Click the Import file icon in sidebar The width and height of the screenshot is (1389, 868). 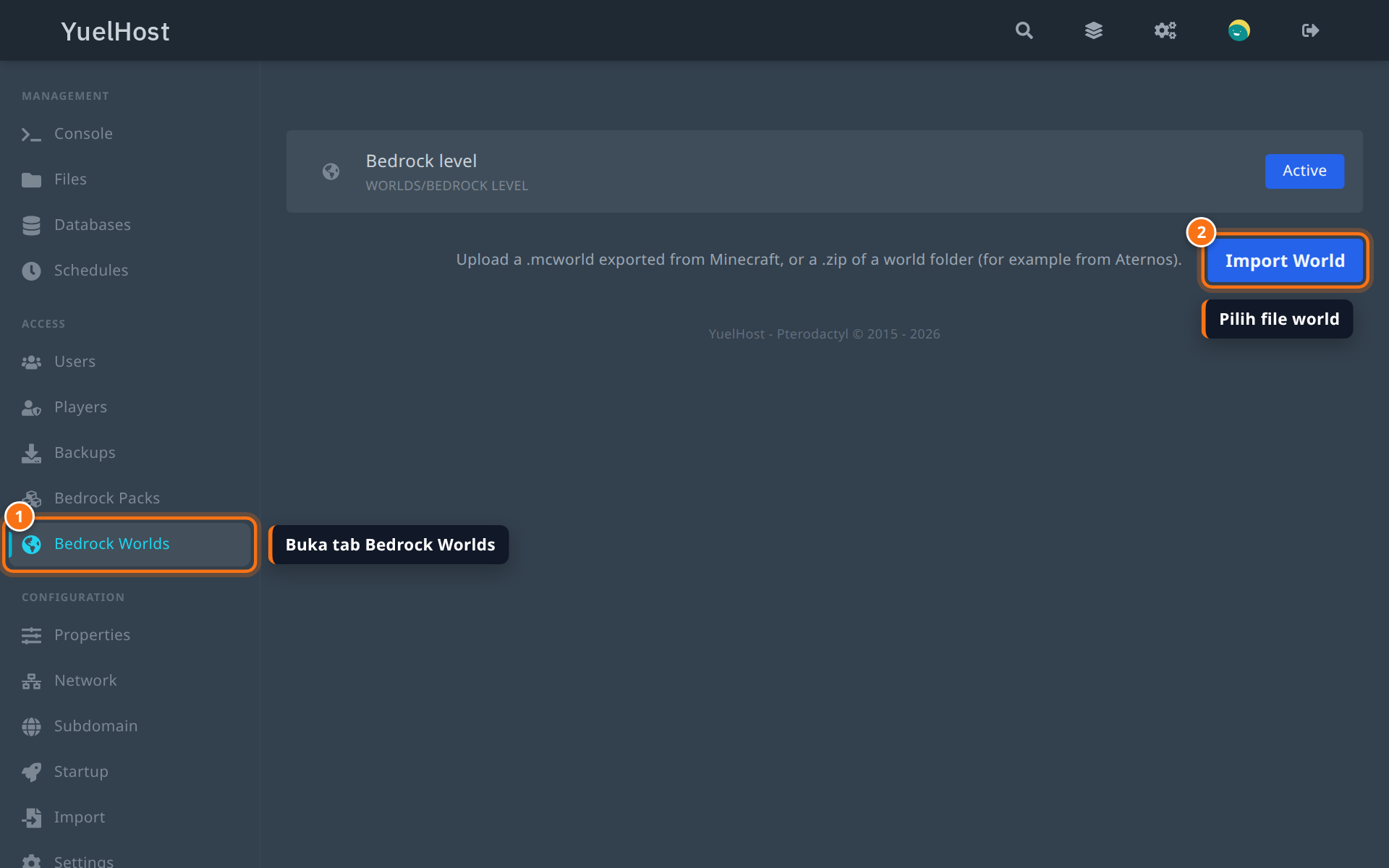click(31, 817)
